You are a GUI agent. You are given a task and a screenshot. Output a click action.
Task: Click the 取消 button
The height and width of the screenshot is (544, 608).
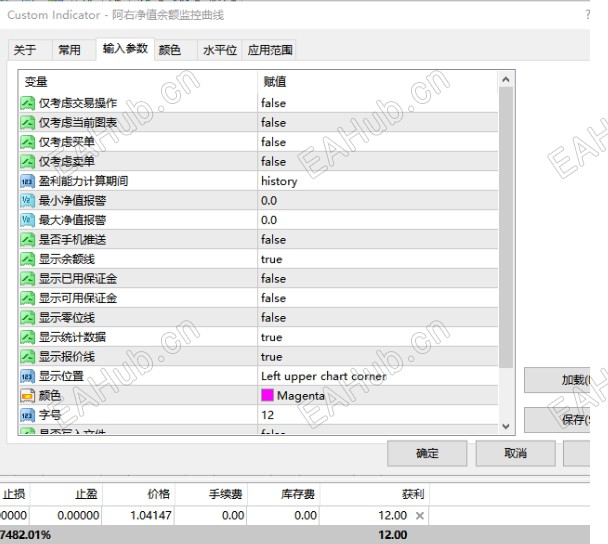tap(515, 453)
